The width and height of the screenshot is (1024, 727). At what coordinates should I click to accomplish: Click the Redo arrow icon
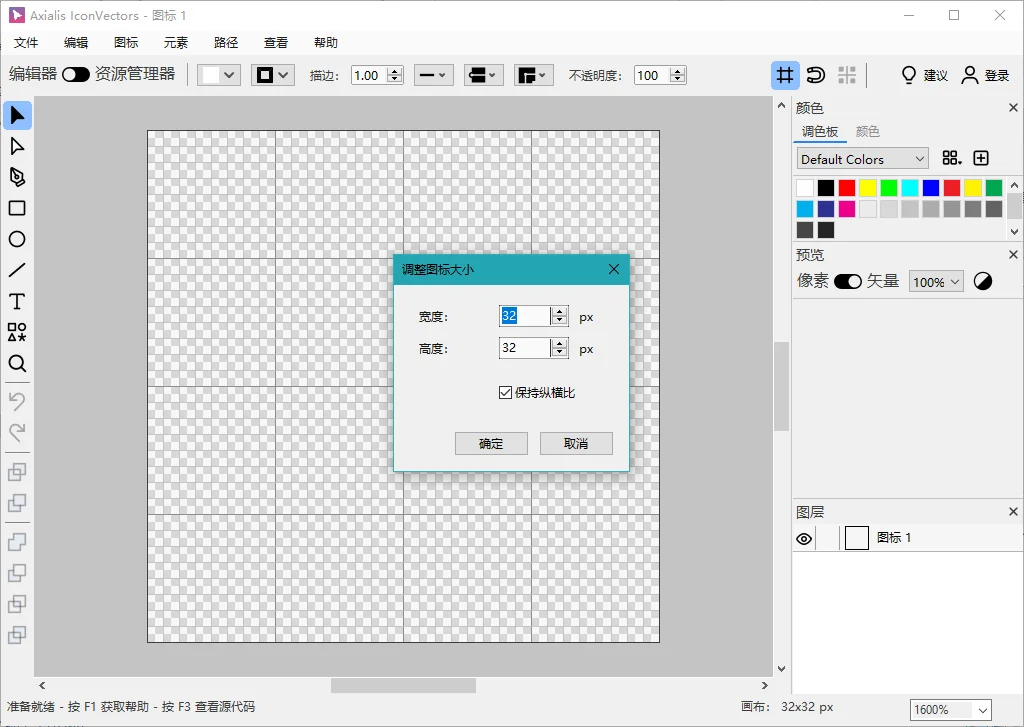click(17, 432)
